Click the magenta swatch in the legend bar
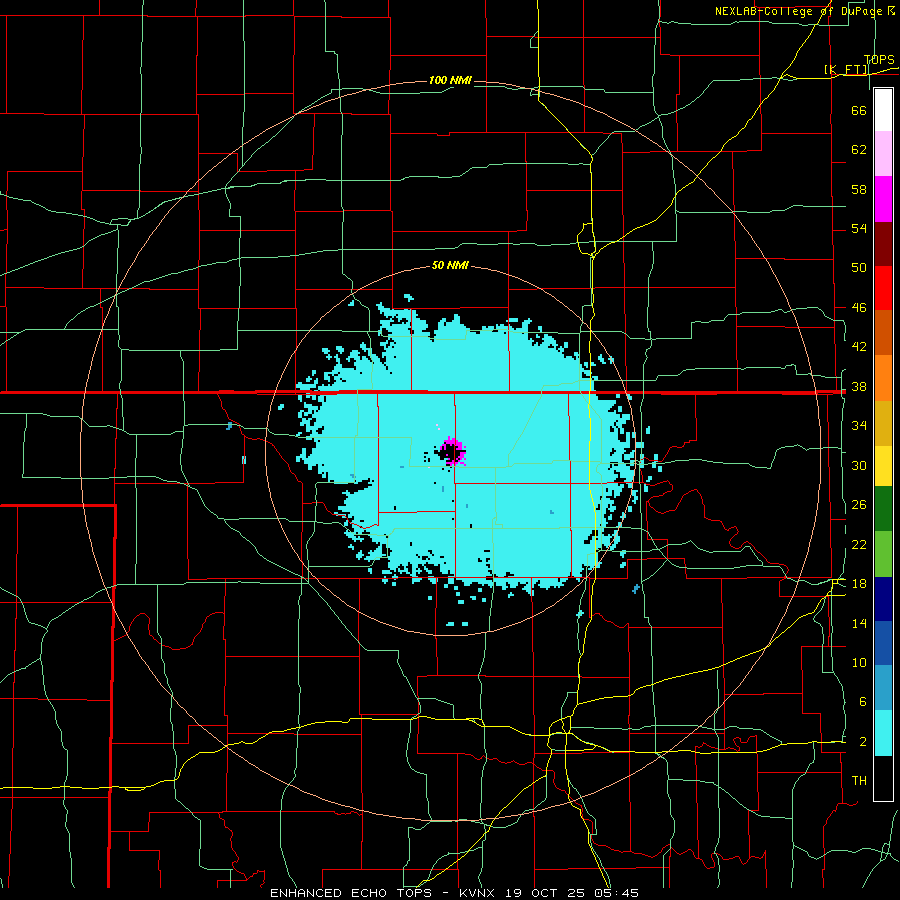 pos(883,199)
